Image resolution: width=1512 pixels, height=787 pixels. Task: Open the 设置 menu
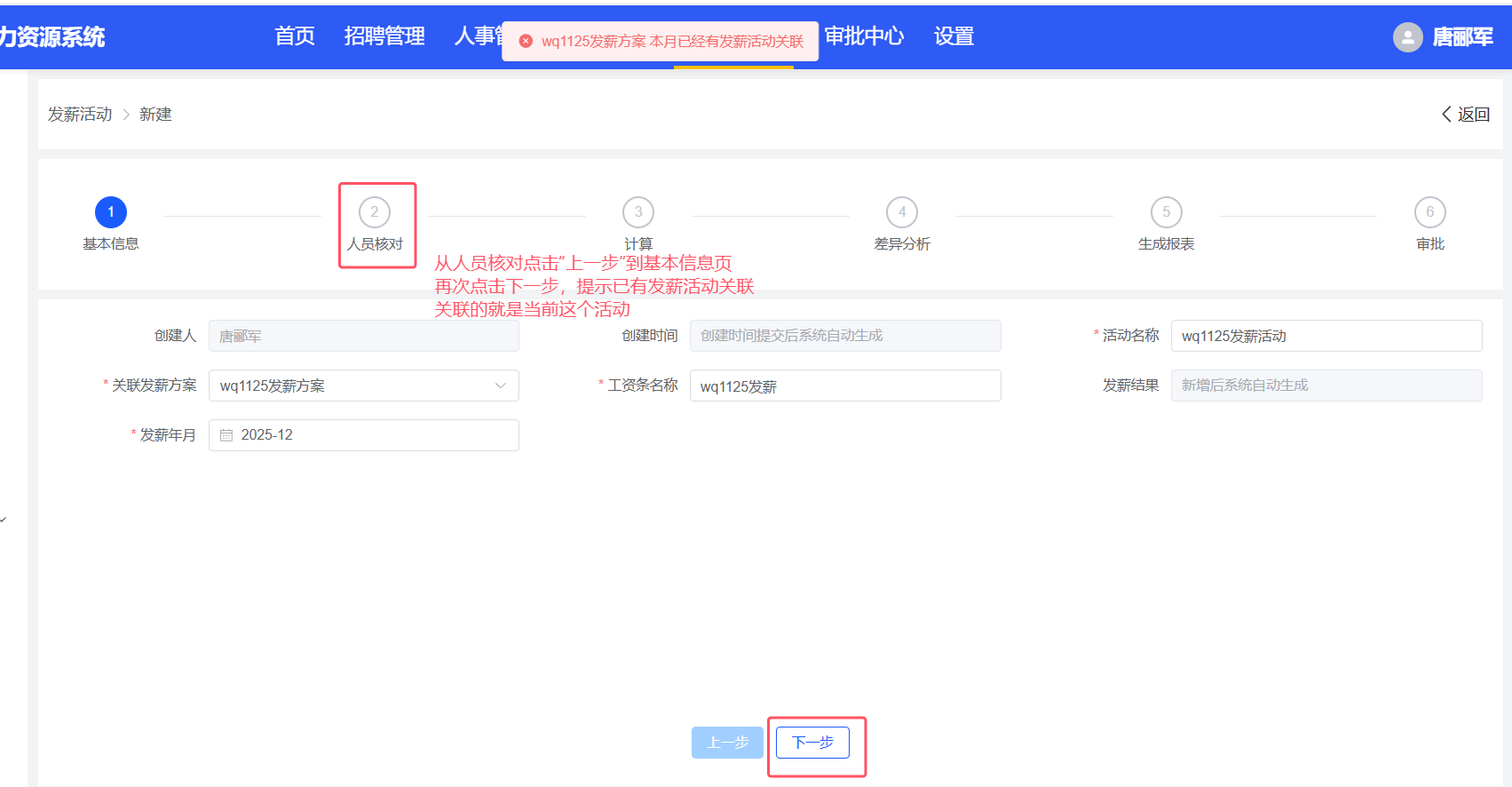954,36
